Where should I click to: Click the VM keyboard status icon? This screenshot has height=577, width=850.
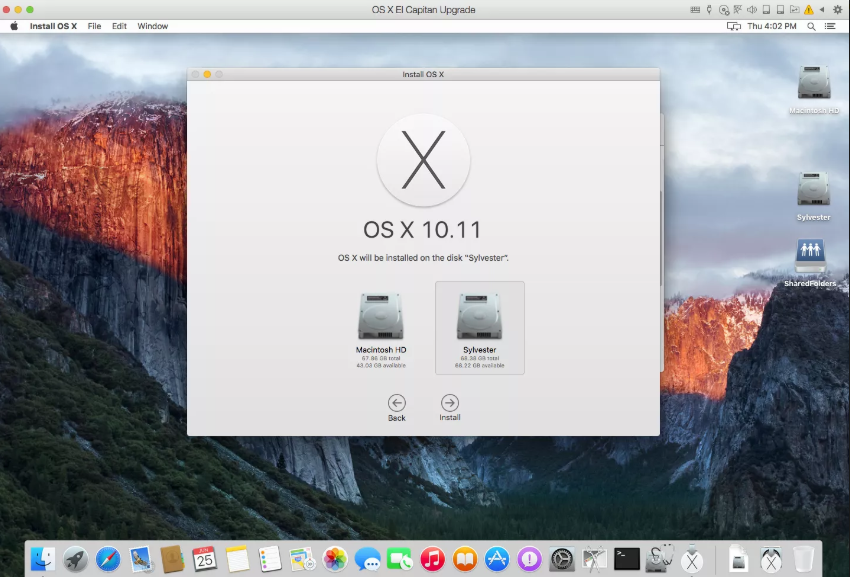tap(695, 10)
